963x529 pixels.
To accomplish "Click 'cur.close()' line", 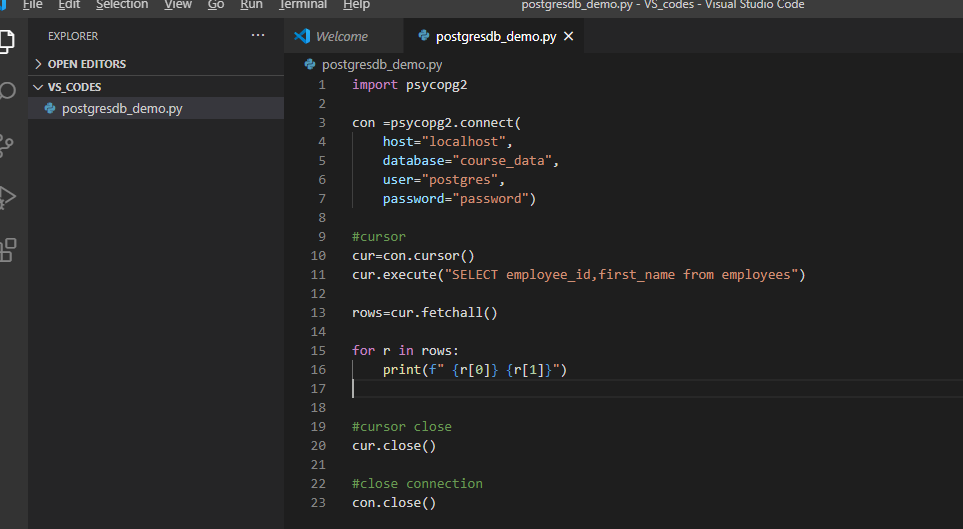I will (394, 445).
